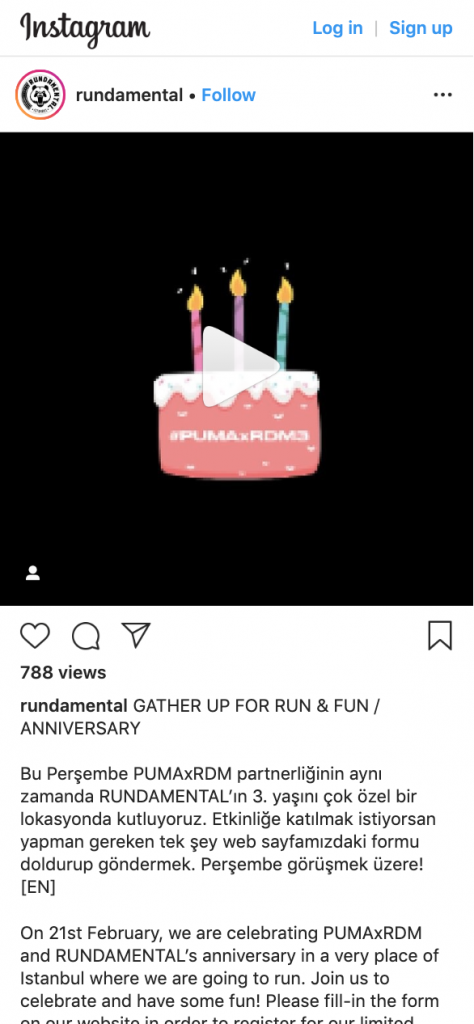Save the post with the bookmark icon

[440, 635]
